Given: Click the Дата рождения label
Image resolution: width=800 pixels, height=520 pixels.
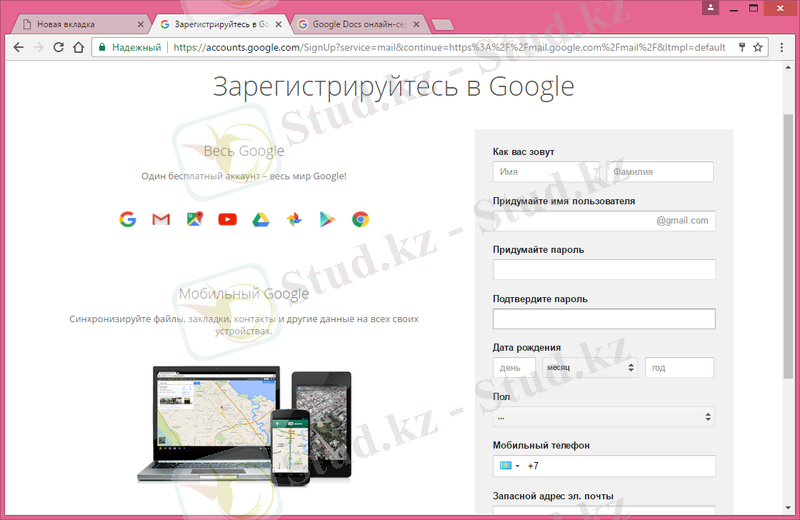Looking at the screenshot, I should click(527, 348).
